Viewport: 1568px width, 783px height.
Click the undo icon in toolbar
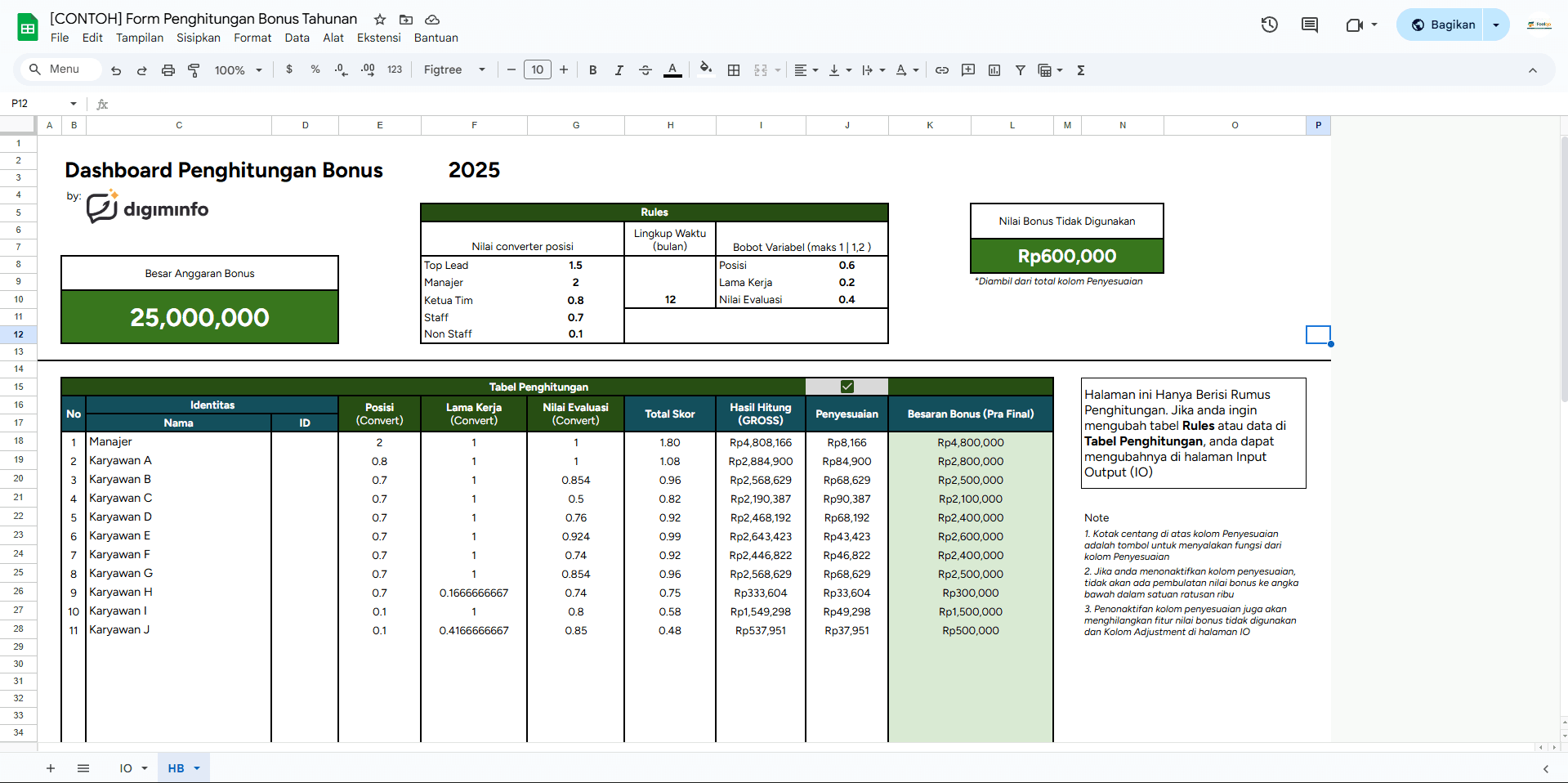click(116, 70)
